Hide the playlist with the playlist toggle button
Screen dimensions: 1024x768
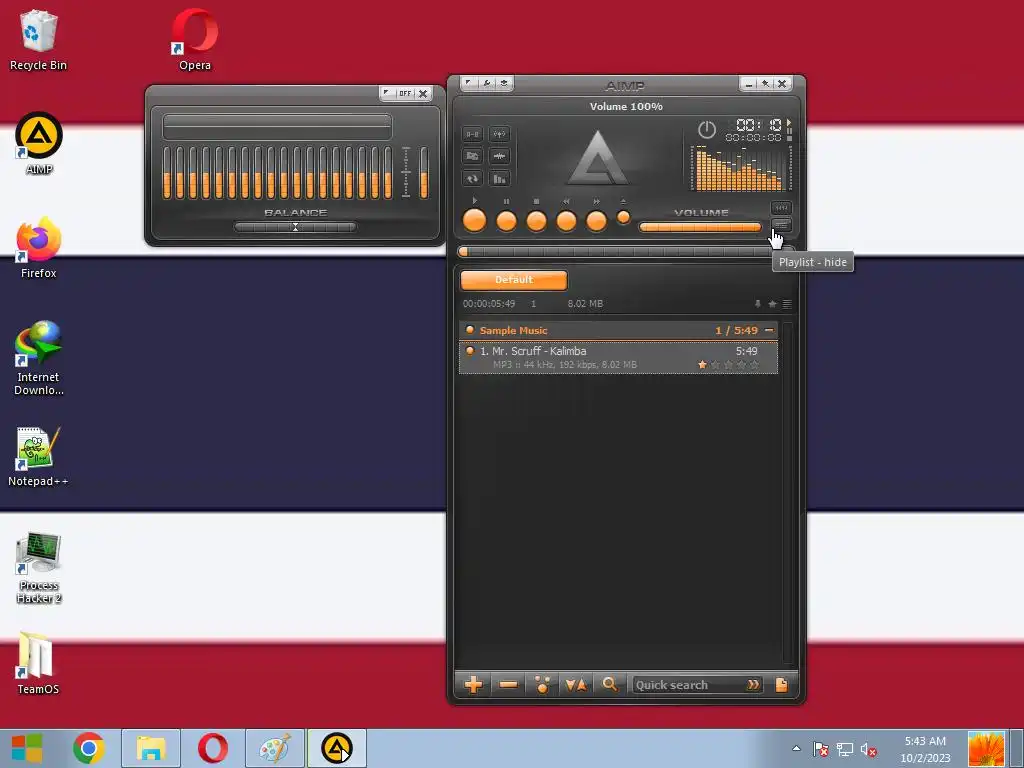tap(781, 225)
